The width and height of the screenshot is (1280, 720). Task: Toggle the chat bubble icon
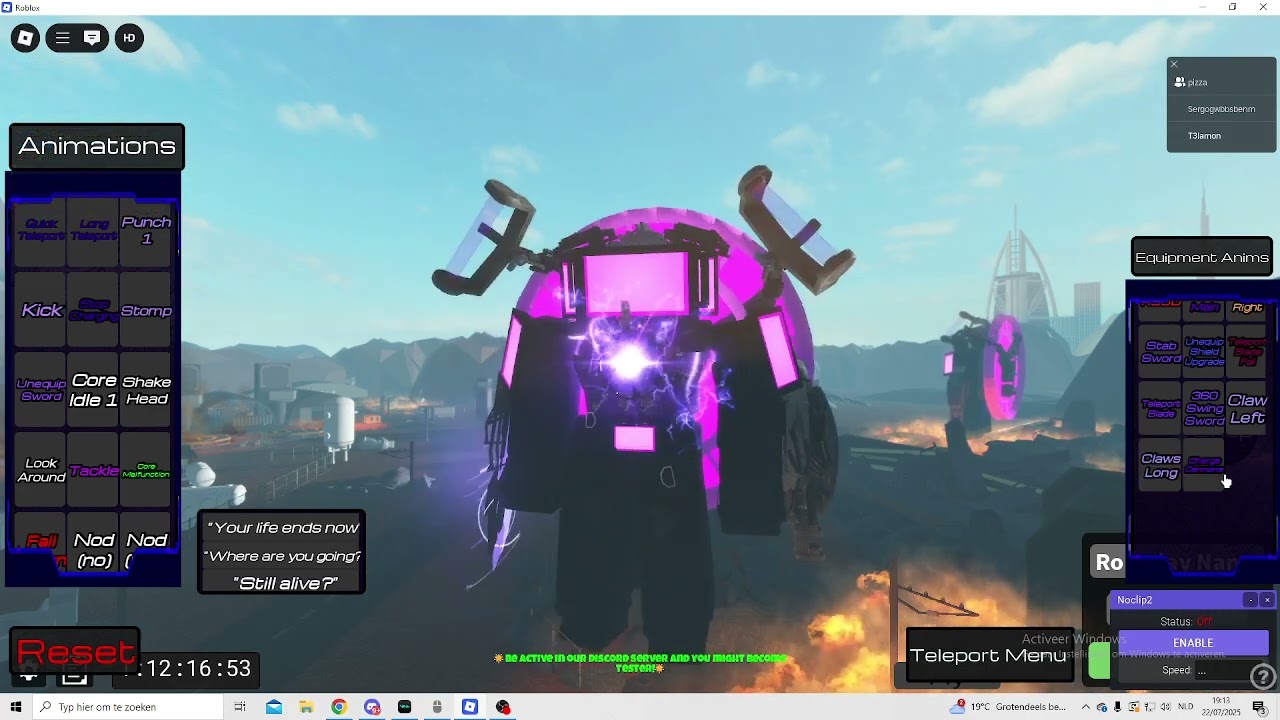(x=92, y=38)
